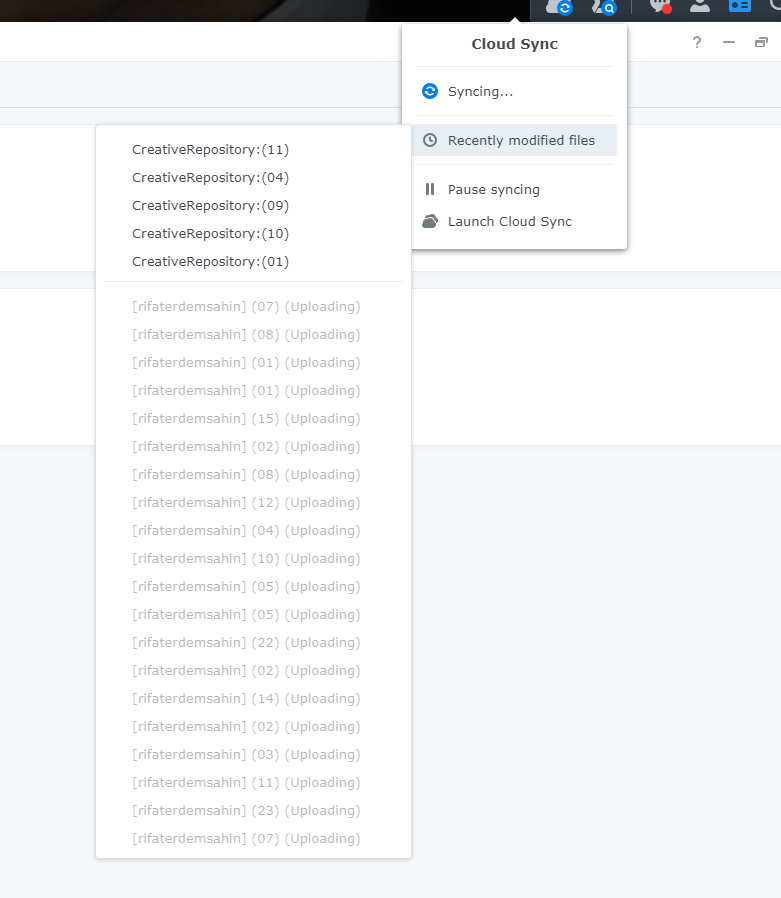Open the user account options icon
Image resolution: width=781 pixels, height=898 pixels.
[700, 6]
